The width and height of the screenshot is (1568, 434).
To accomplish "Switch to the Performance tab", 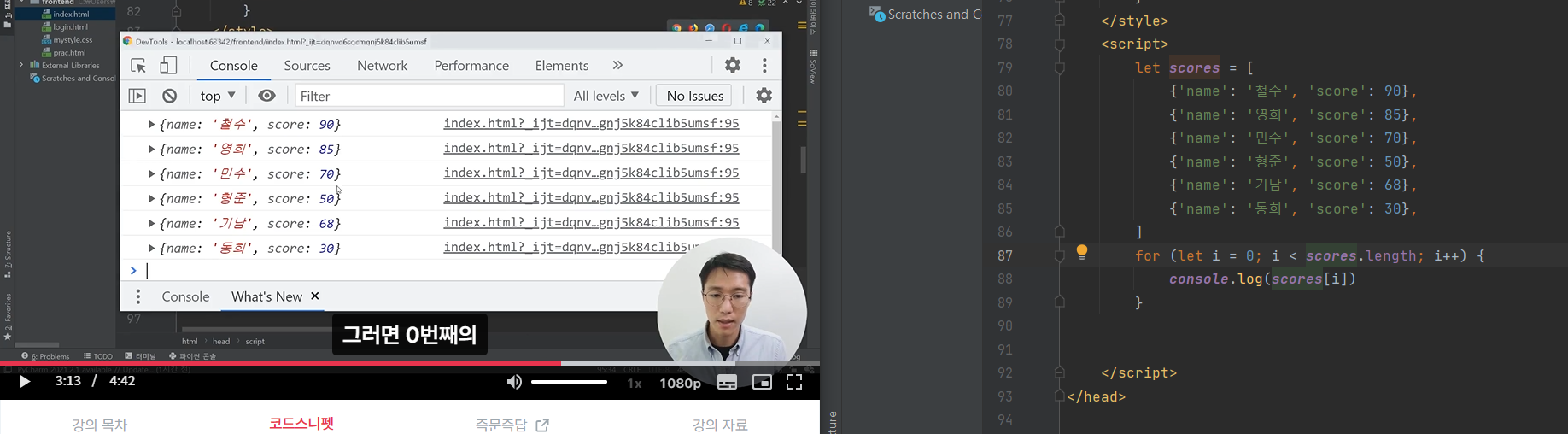I will (471, 66).
